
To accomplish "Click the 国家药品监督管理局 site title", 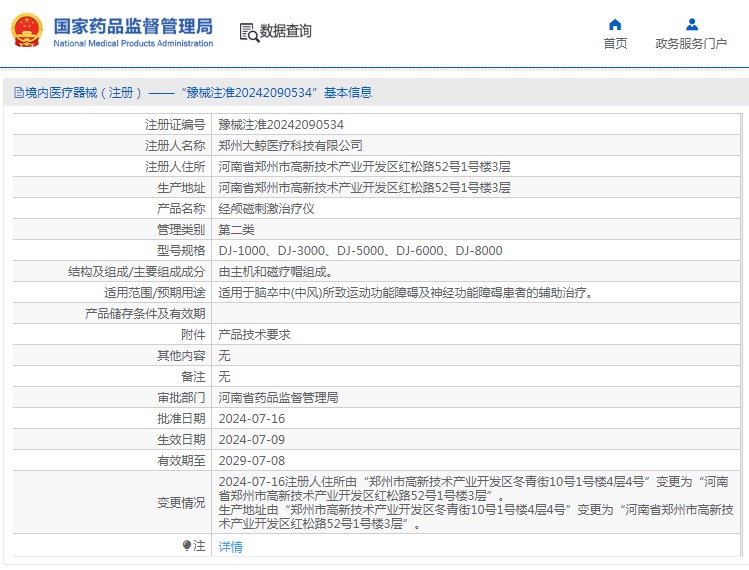I will point(132,25).
